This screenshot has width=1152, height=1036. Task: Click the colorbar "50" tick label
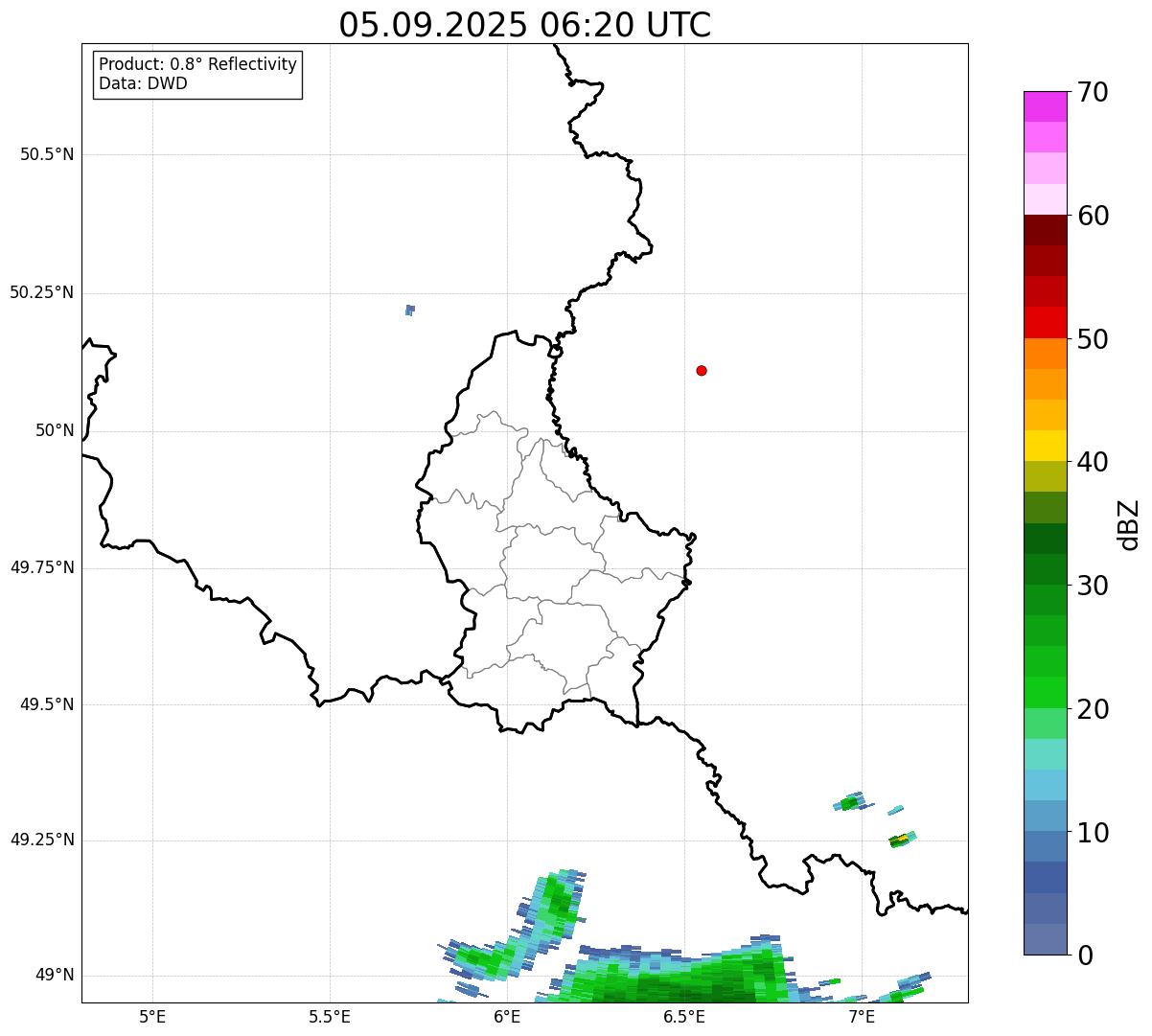1093,339
